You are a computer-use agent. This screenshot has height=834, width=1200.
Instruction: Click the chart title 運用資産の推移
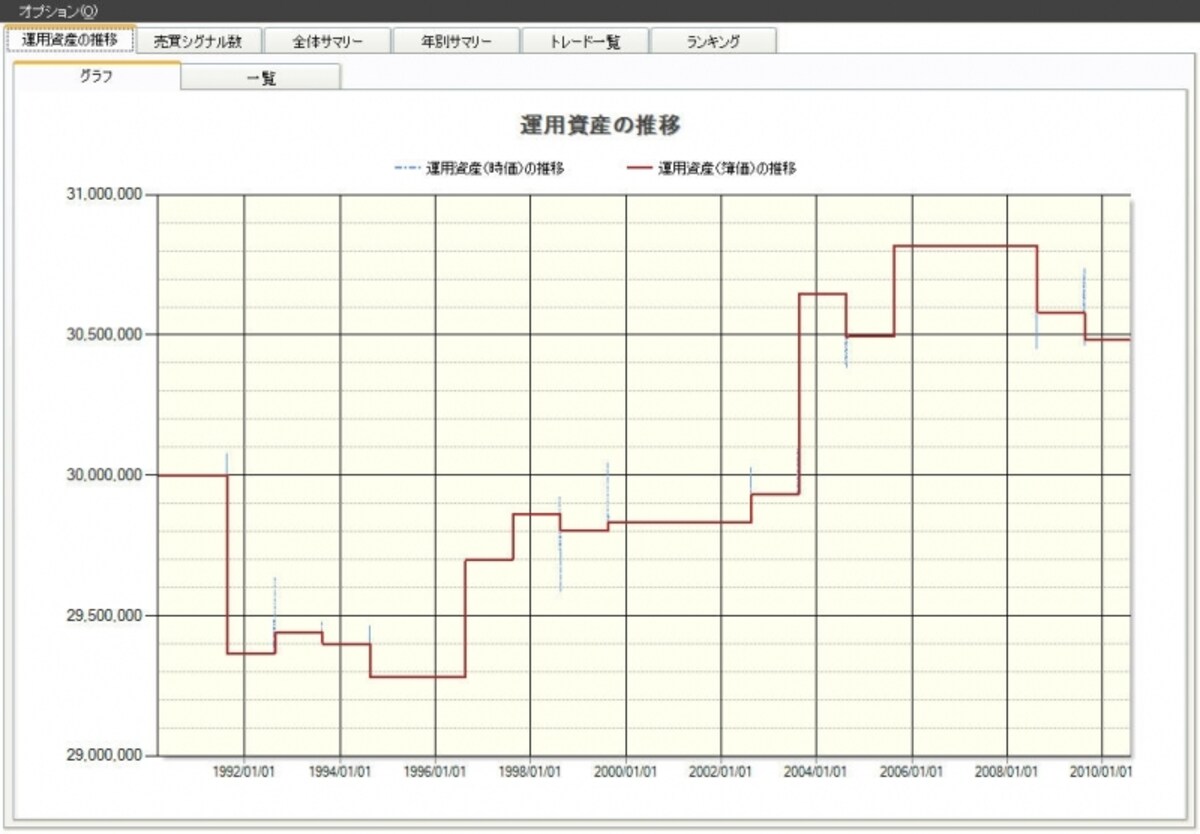point(600,126)
